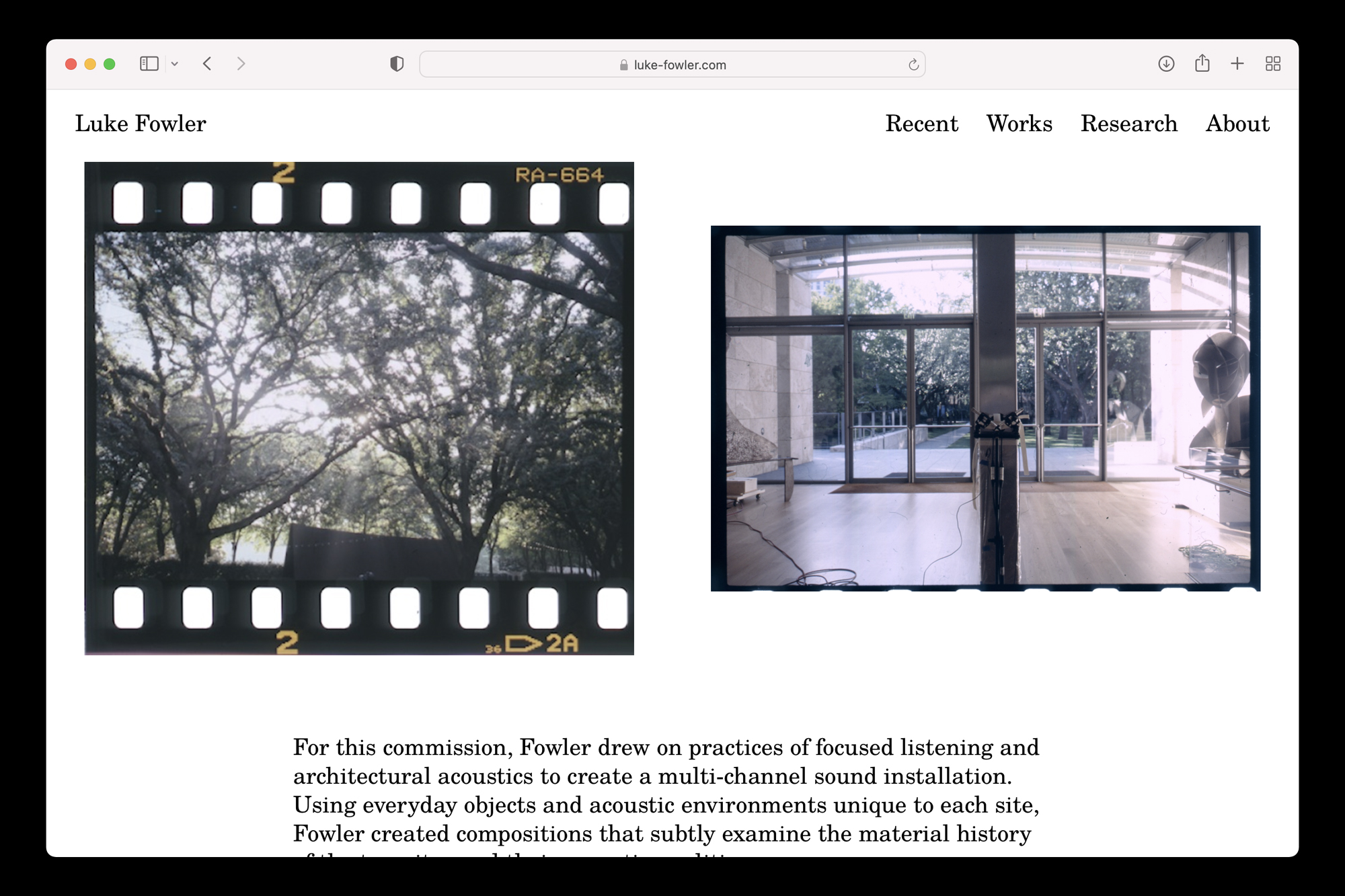Click the Luke Fowler site title
1345x896 pixels.
tap(141, 124)
